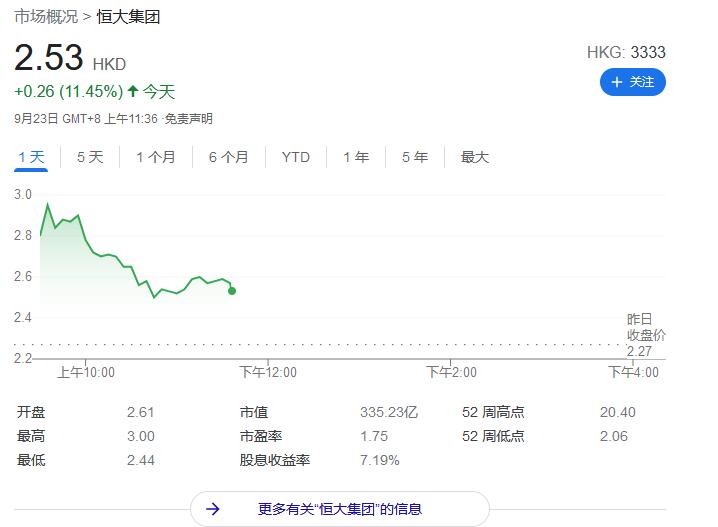718x527 pixels.
Task: Open the 免责声明 disclaimer link
Action: (188, 119)
